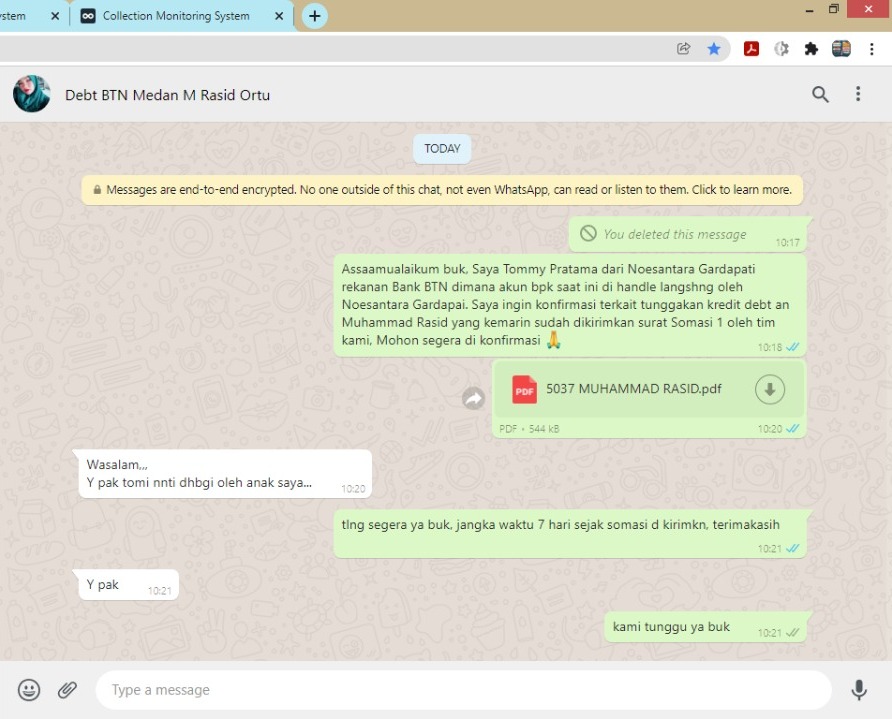Open contact profile picture
This screenshot has width=892, height=719.
tap(32, 95)
